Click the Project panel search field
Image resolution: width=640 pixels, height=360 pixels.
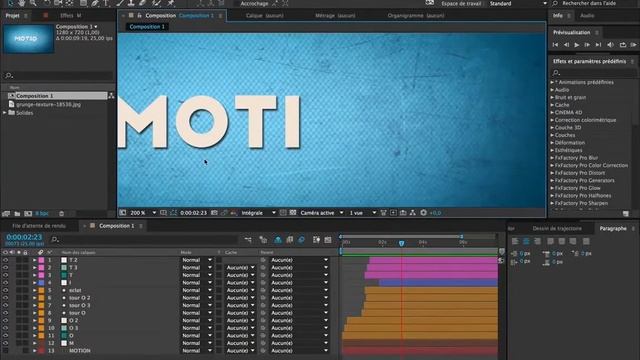pos(58,76)
